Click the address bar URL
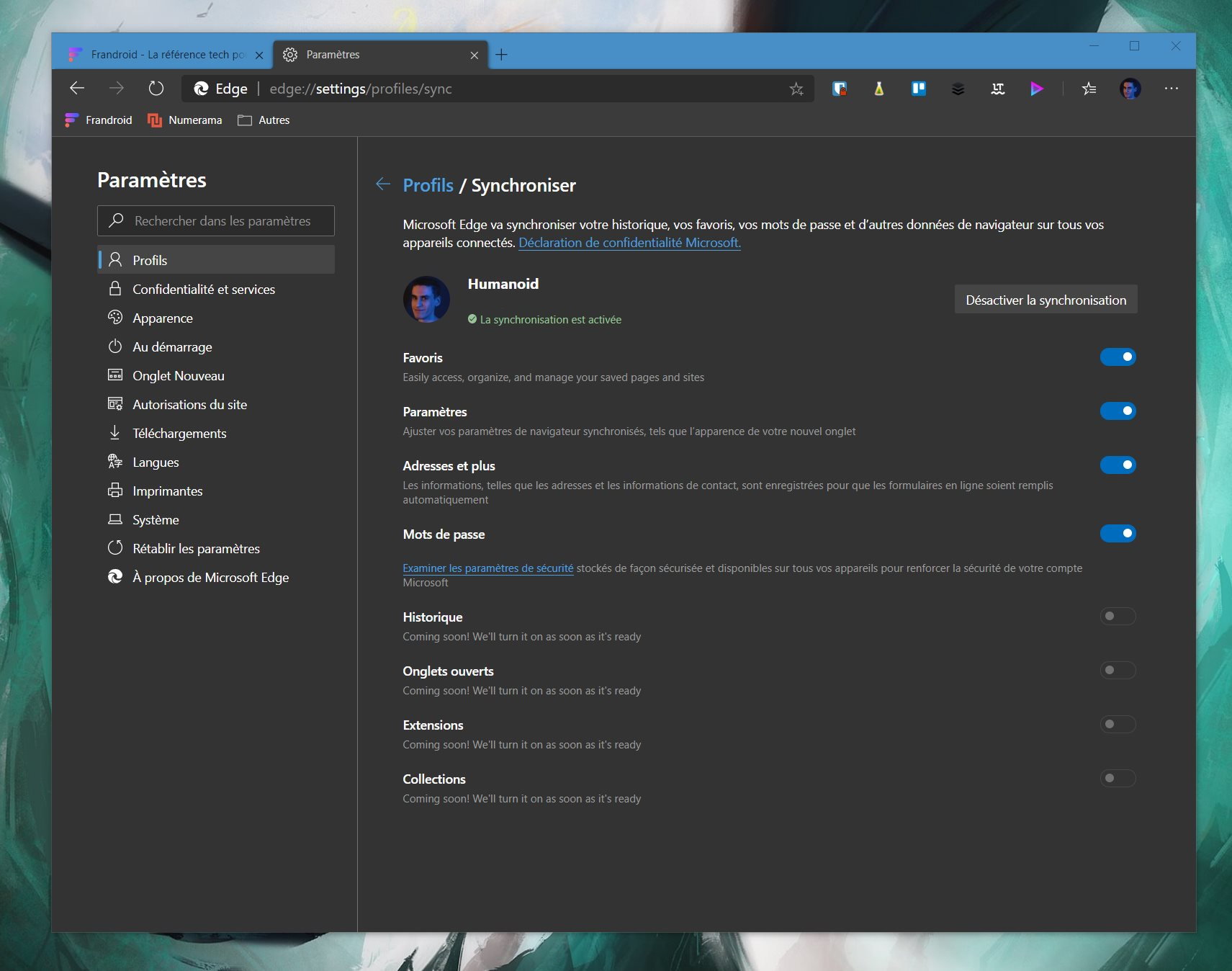Image resolution: width=1232 pixels, height=971 pixels. pos(361,89)
